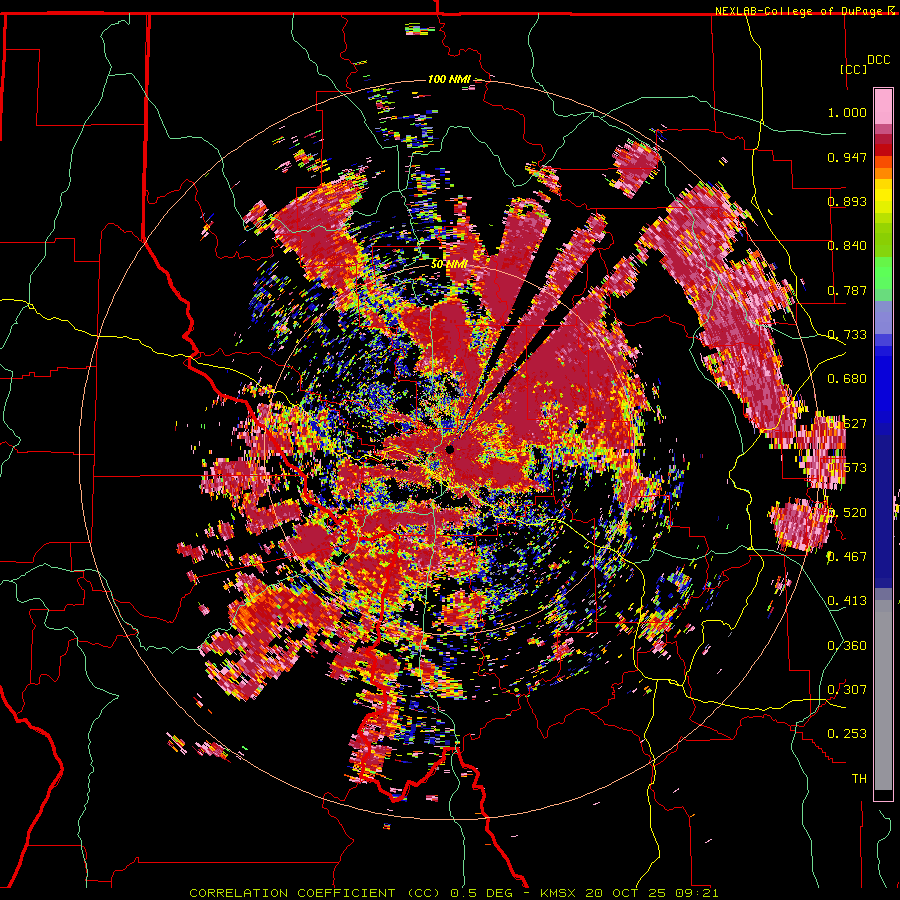Click the 0.787 legend value

pos(847,290)
